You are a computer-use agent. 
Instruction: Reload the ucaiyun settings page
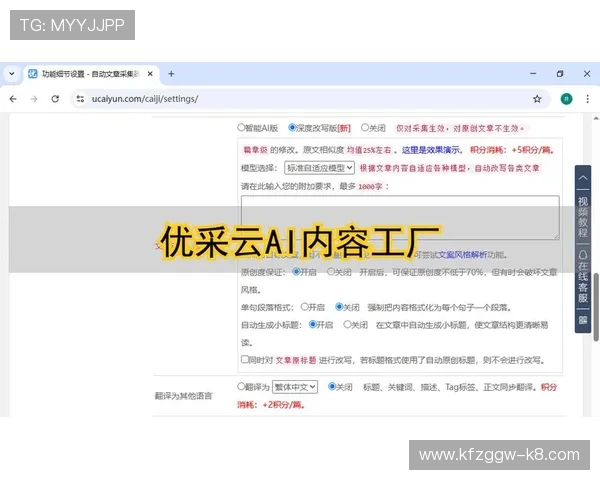55,99
